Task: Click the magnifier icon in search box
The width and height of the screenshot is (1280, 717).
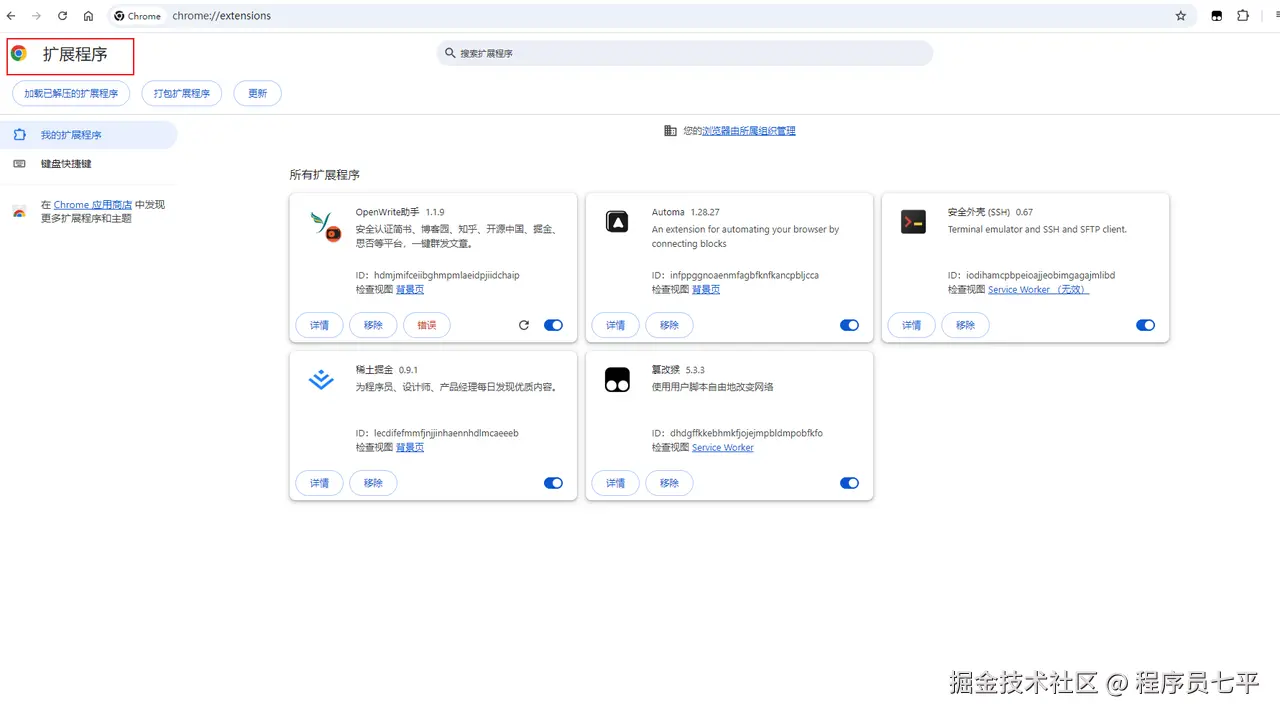Action: click(x=450, y=53)
